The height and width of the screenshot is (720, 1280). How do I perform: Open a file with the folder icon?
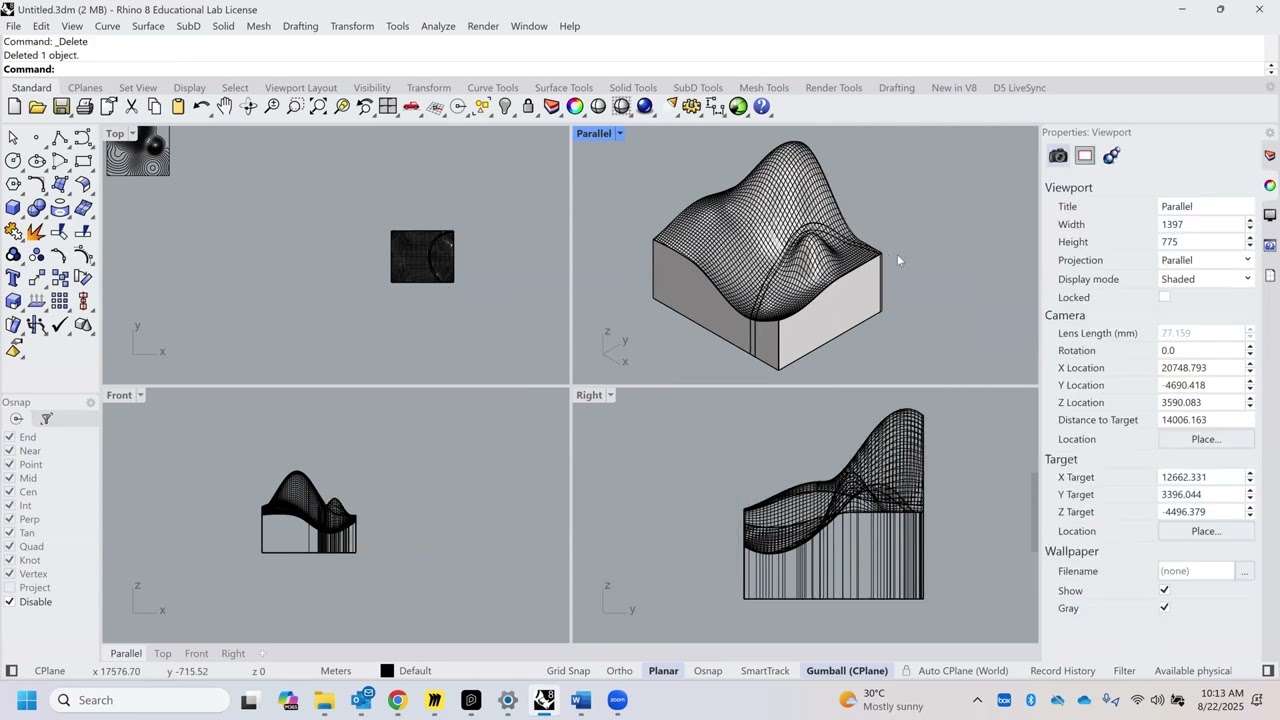[37, 107]
